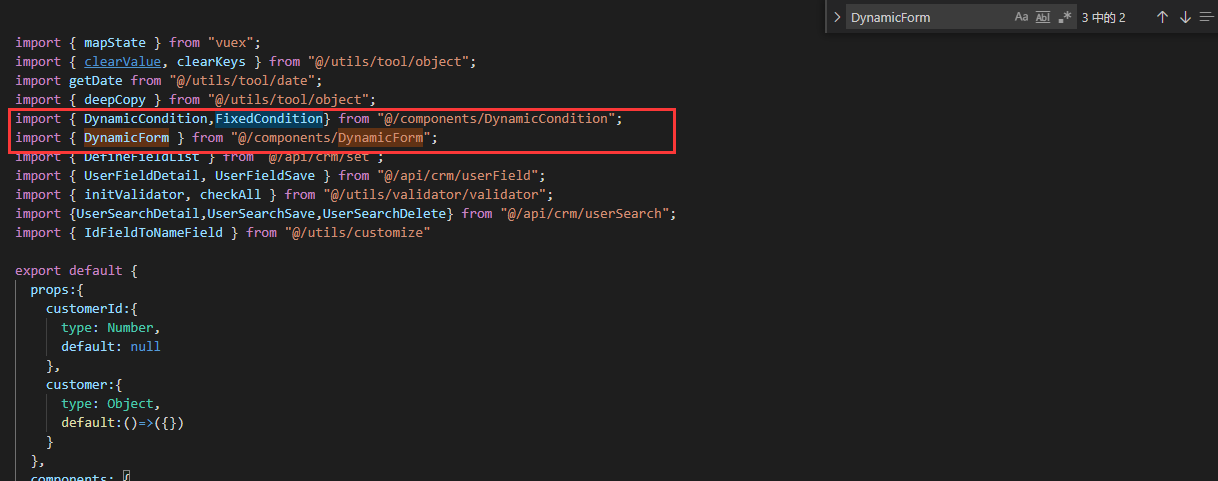Click 'type: Number,' line
This screenshot has width=1218, height=481.
click(110, 327)
